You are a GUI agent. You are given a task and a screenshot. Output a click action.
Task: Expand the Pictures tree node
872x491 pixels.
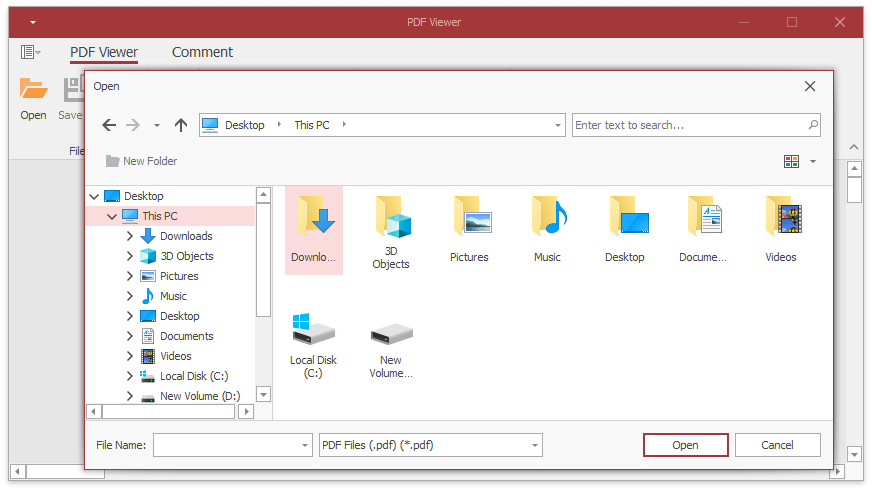click(x=130, y=276)
